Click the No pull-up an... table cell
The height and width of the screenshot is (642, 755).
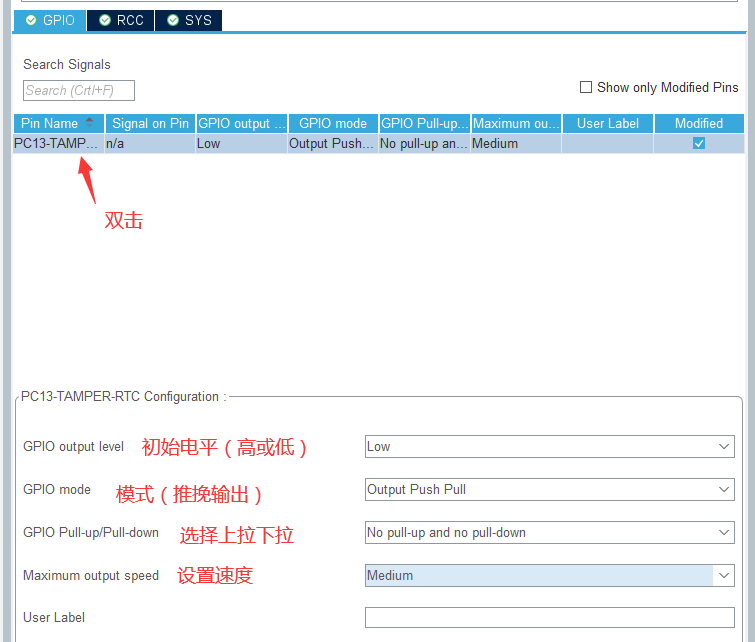pyautogui.click(x=425, y=144)
